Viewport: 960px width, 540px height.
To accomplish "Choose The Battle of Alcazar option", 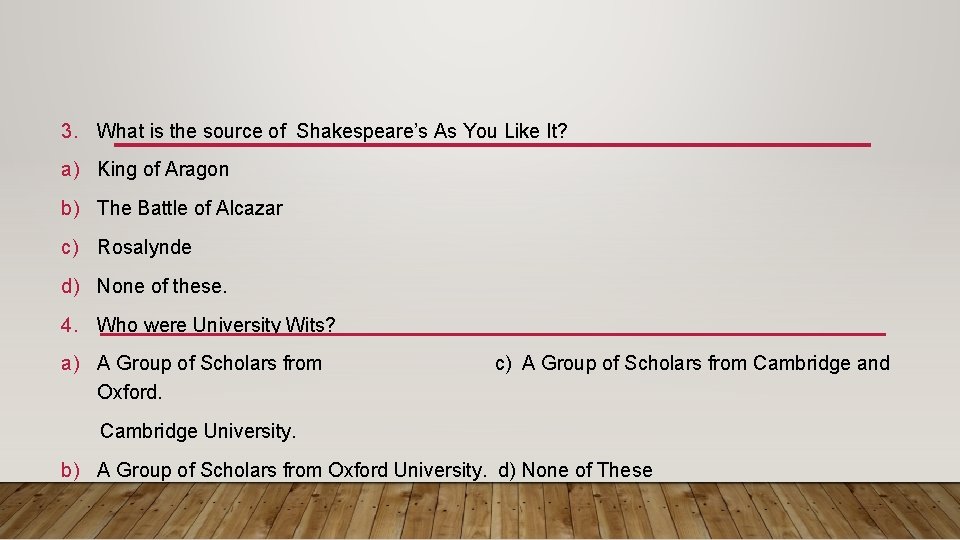I will click(x=190, y=208).
